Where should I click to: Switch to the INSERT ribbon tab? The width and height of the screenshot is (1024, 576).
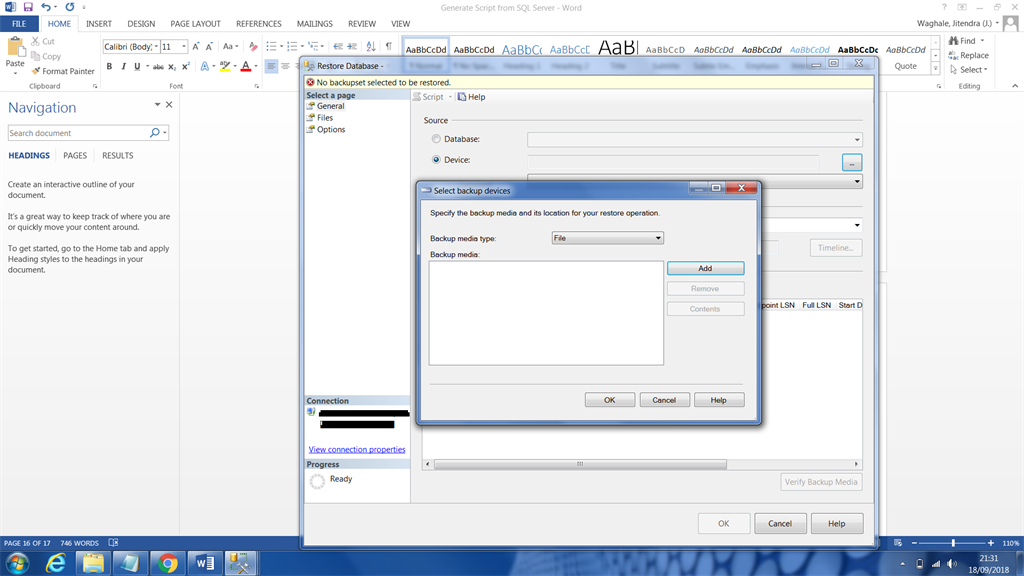(99, 24)
